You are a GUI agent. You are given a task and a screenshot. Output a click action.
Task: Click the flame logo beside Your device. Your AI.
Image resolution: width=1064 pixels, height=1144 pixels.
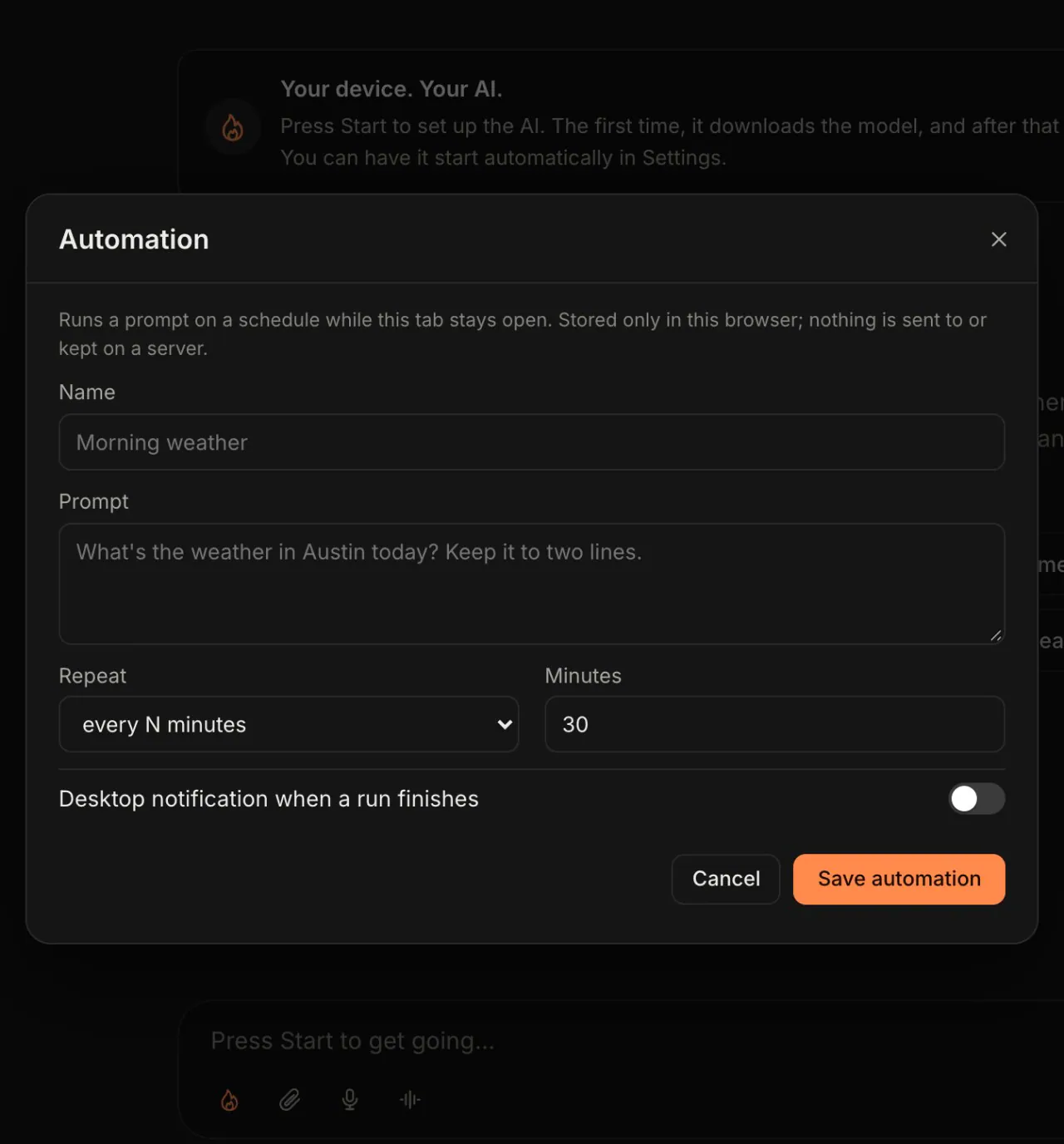pyautogui.click(x=233, y=127)
